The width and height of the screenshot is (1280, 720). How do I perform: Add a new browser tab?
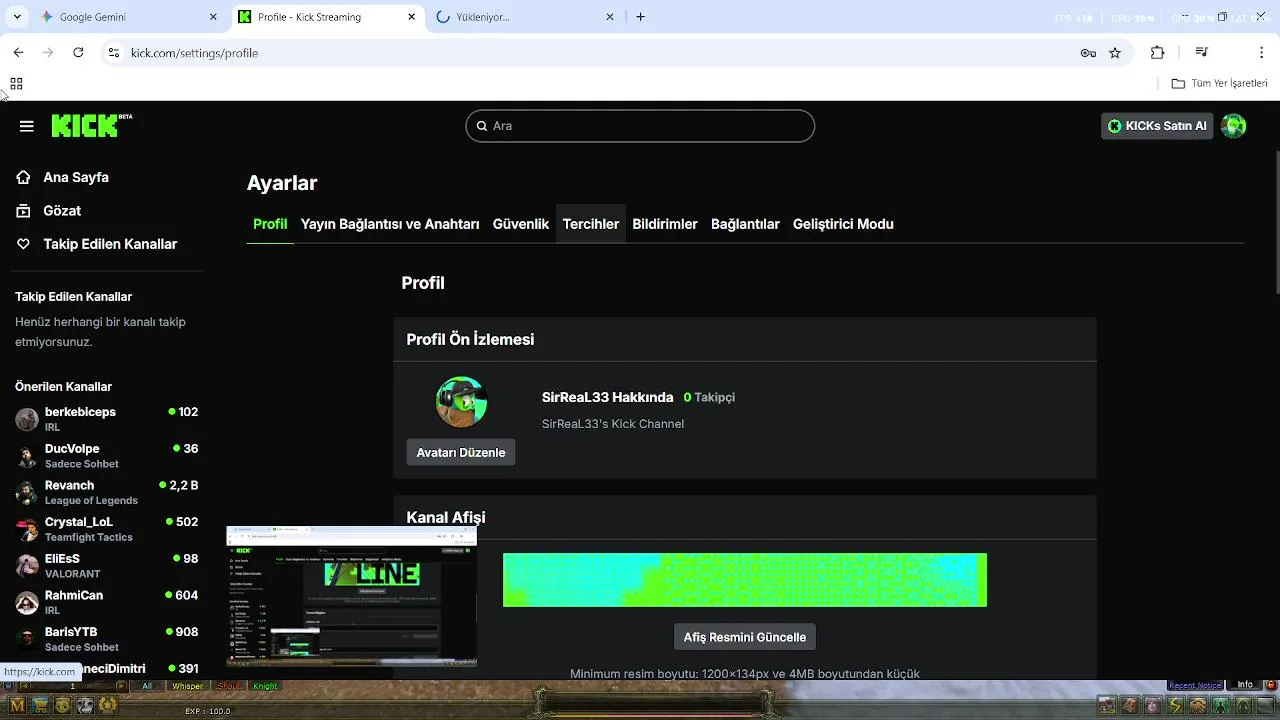(x=641, y=17)
